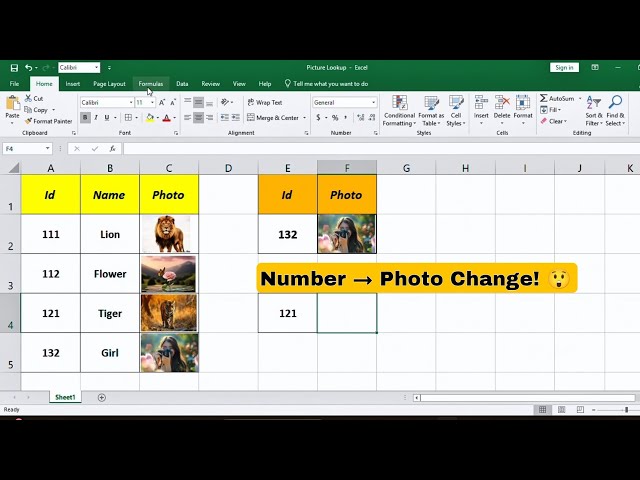
Task: Toggle Underline formatting
Action: 107,118
